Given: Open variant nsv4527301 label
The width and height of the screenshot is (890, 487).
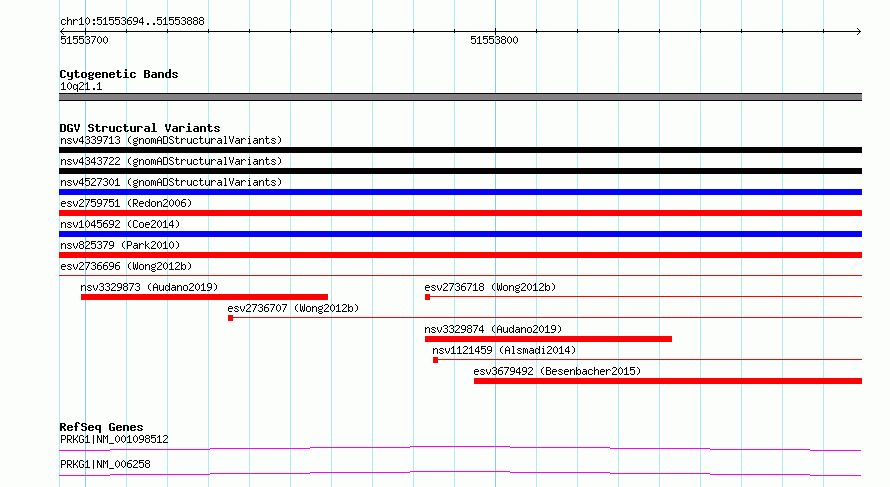Looking at the screenshot, I should tap(171, 182).
